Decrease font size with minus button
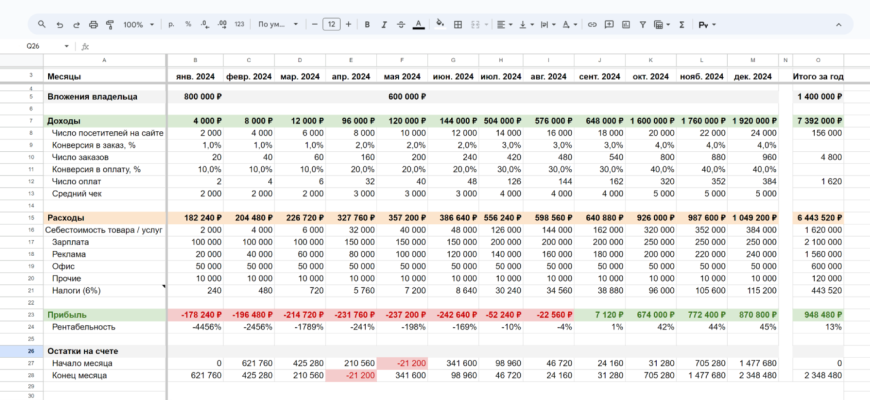The width and height of the screenshot is (870, 400). coord(314,24)
